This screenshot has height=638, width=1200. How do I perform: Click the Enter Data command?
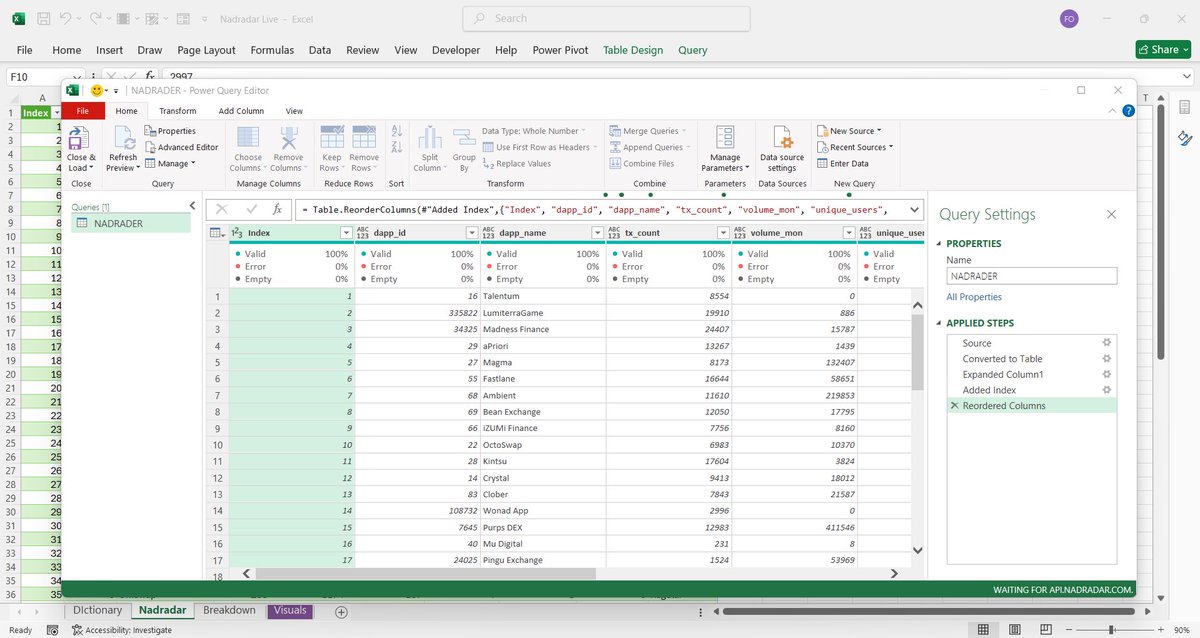tap(842, 163)
